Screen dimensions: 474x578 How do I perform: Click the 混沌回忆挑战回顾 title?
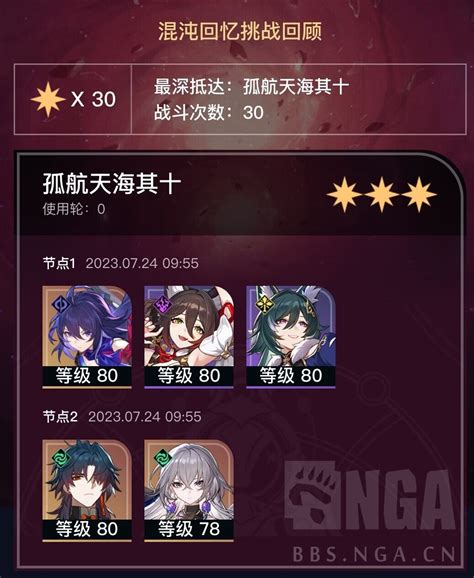(x=240, y=32)
